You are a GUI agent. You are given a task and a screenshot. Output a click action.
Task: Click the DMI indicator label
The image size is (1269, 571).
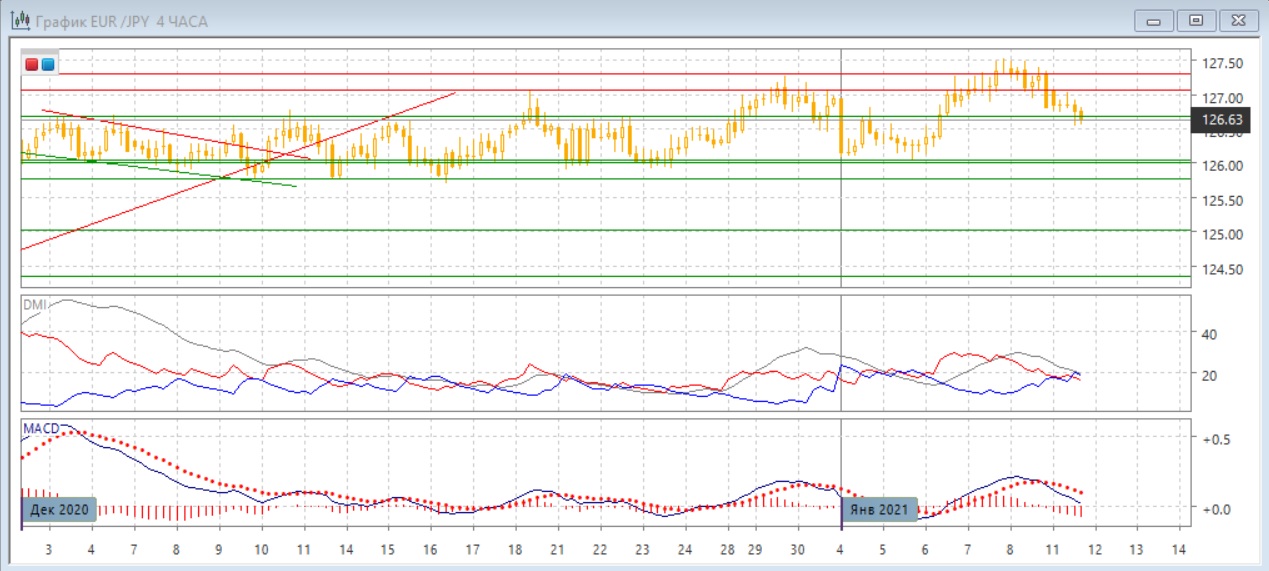(34, 306)
